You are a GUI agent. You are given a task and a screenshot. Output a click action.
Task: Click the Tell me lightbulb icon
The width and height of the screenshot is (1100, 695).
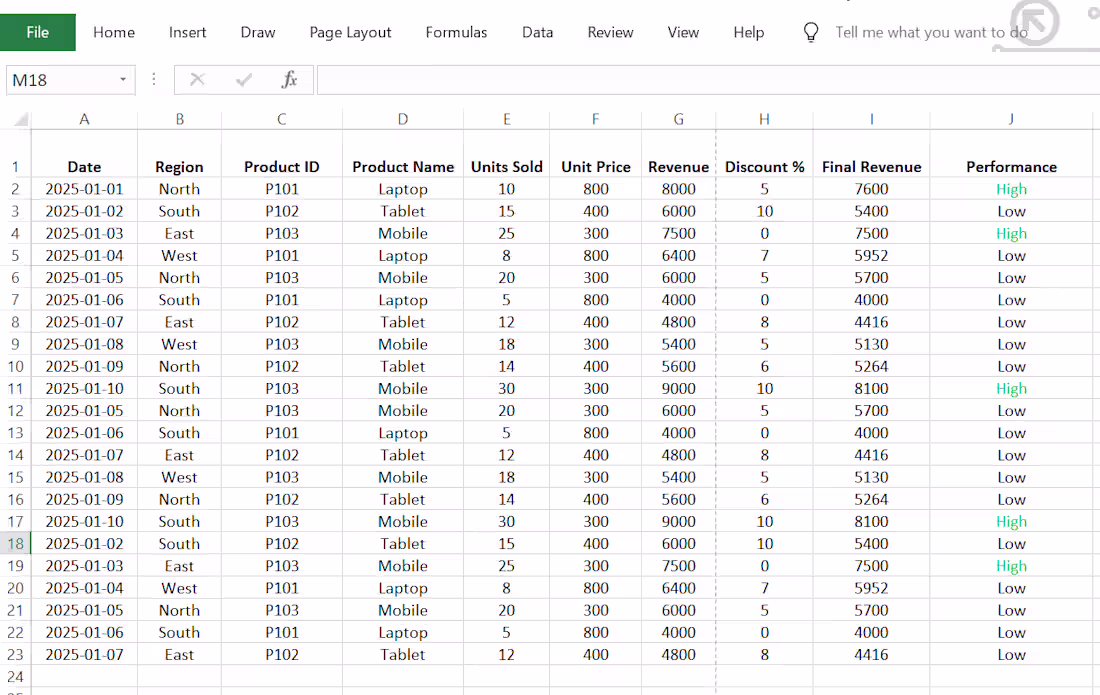coord(811,32)
